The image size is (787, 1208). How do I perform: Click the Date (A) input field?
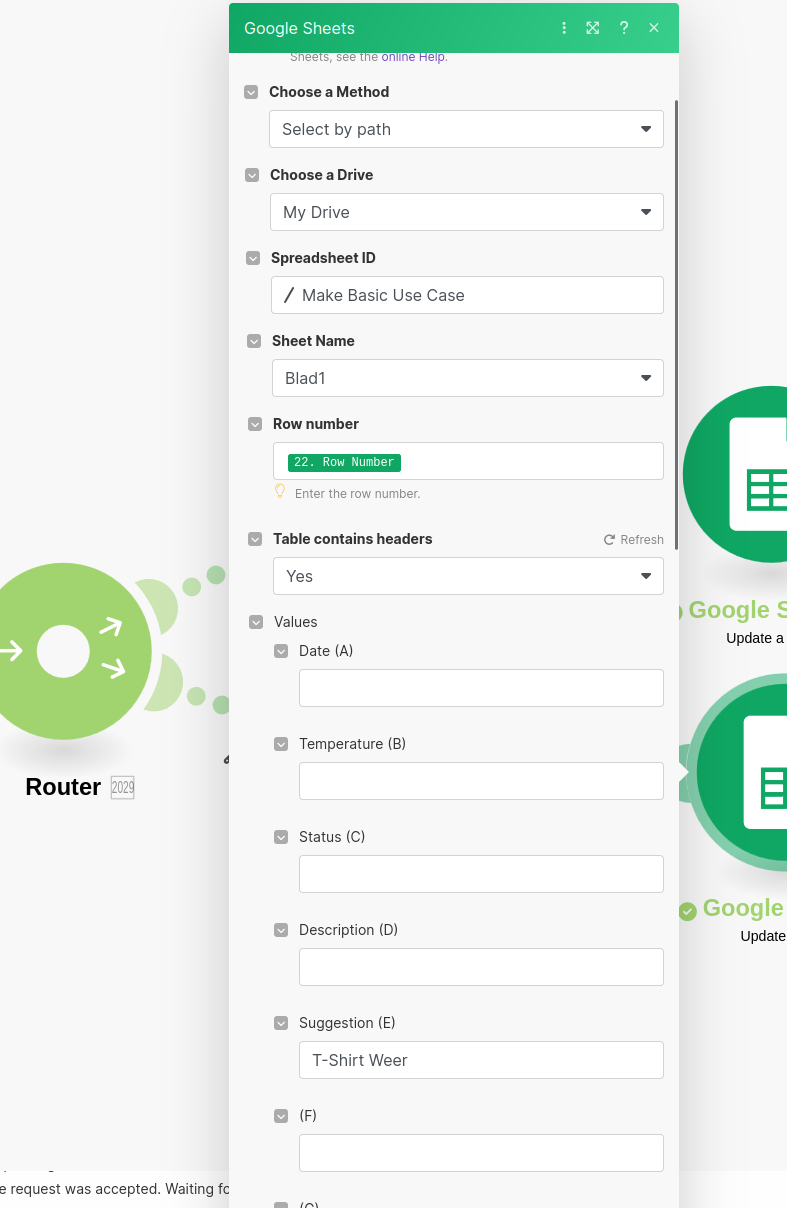point(481,688)
